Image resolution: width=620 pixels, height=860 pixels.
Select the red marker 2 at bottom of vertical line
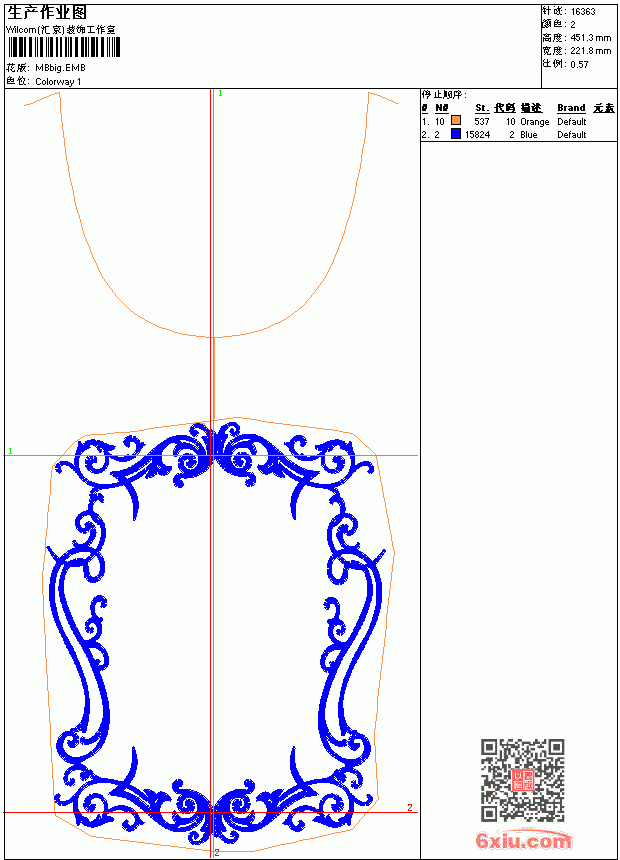217,852
